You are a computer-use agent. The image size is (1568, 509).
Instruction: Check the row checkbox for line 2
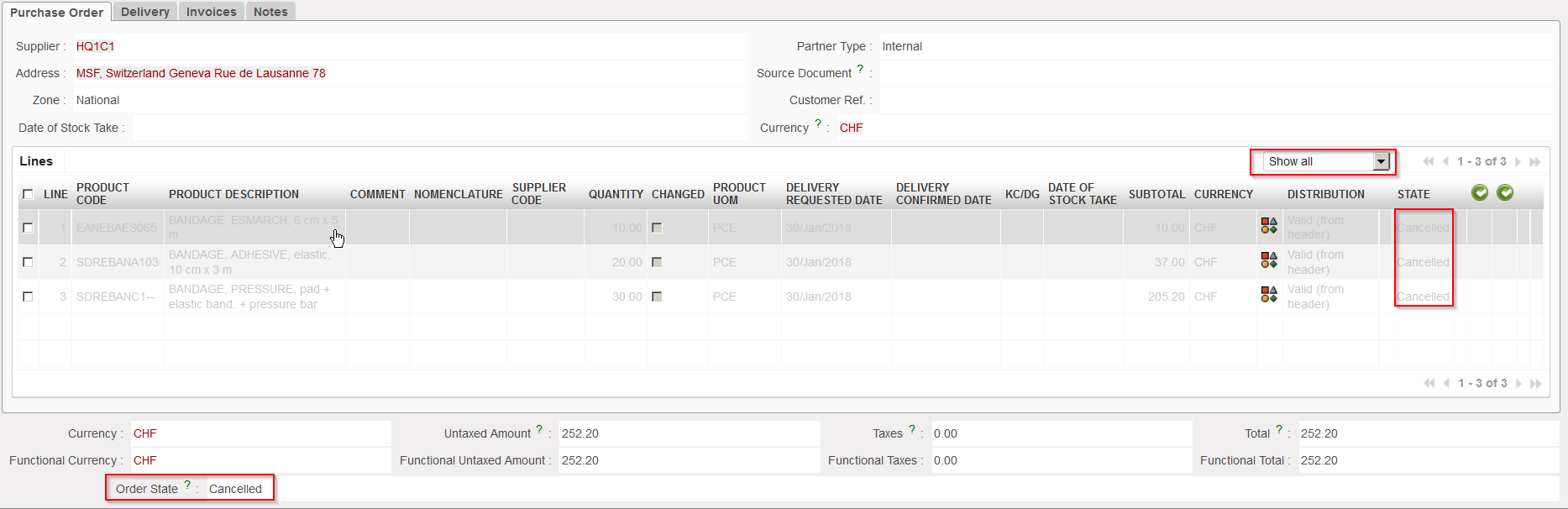point(28,262)
